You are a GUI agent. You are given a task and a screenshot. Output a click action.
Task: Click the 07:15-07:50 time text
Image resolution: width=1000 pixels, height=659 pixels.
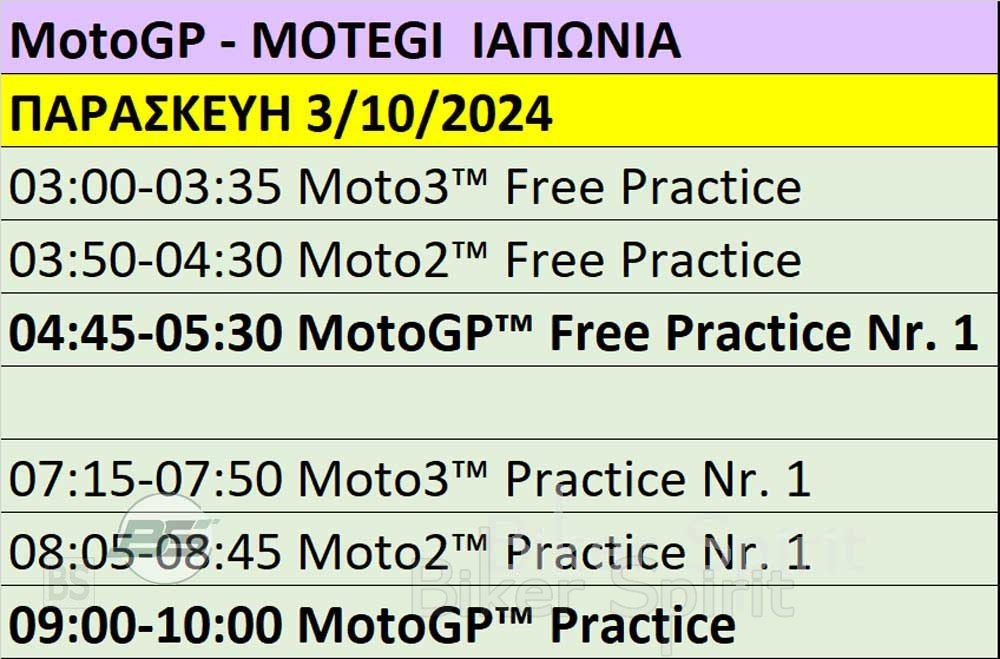click(x=145, y=479)
